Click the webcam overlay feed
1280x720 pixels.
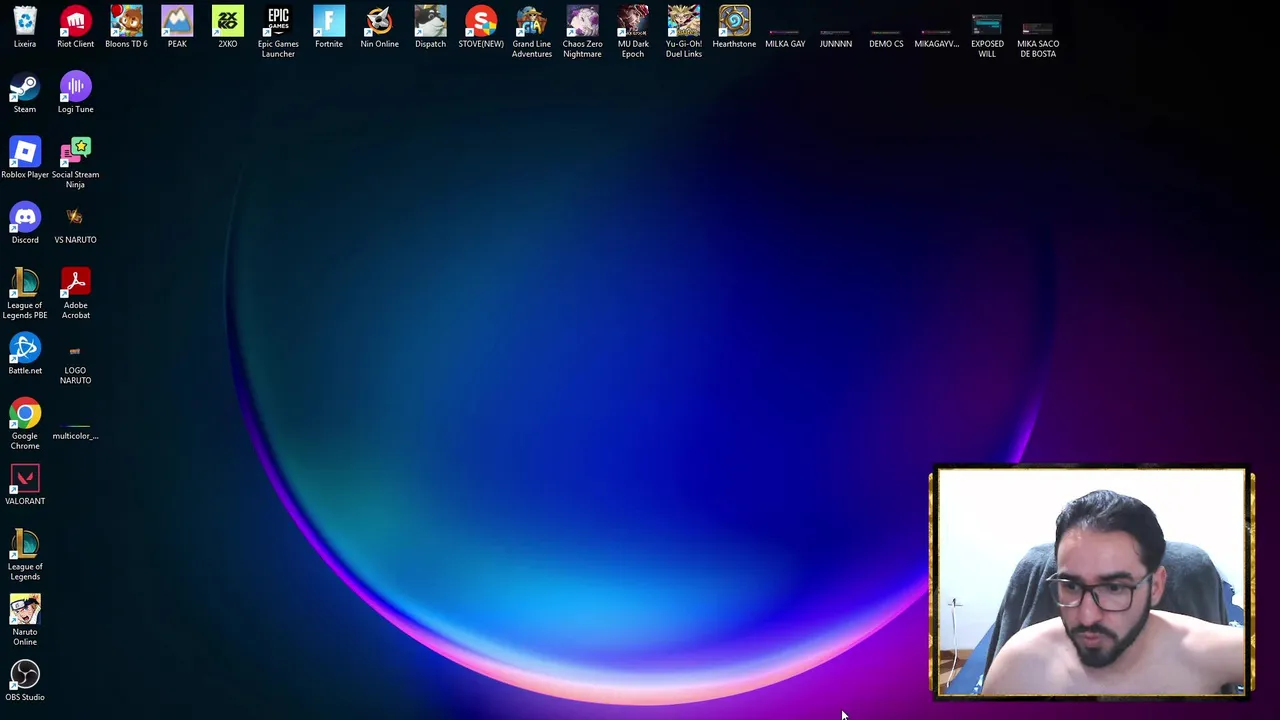[x=1092, y=581]
